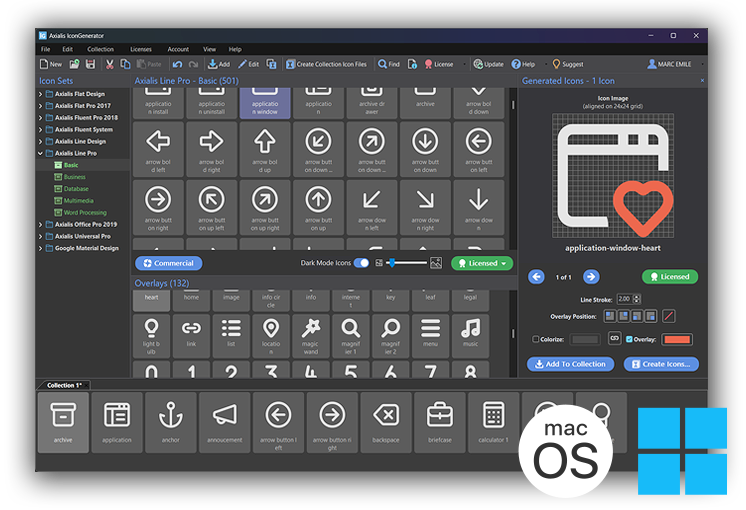Select the arrow down right icon
Viewport: 746px width, 510px height.
tap(425, 207)
